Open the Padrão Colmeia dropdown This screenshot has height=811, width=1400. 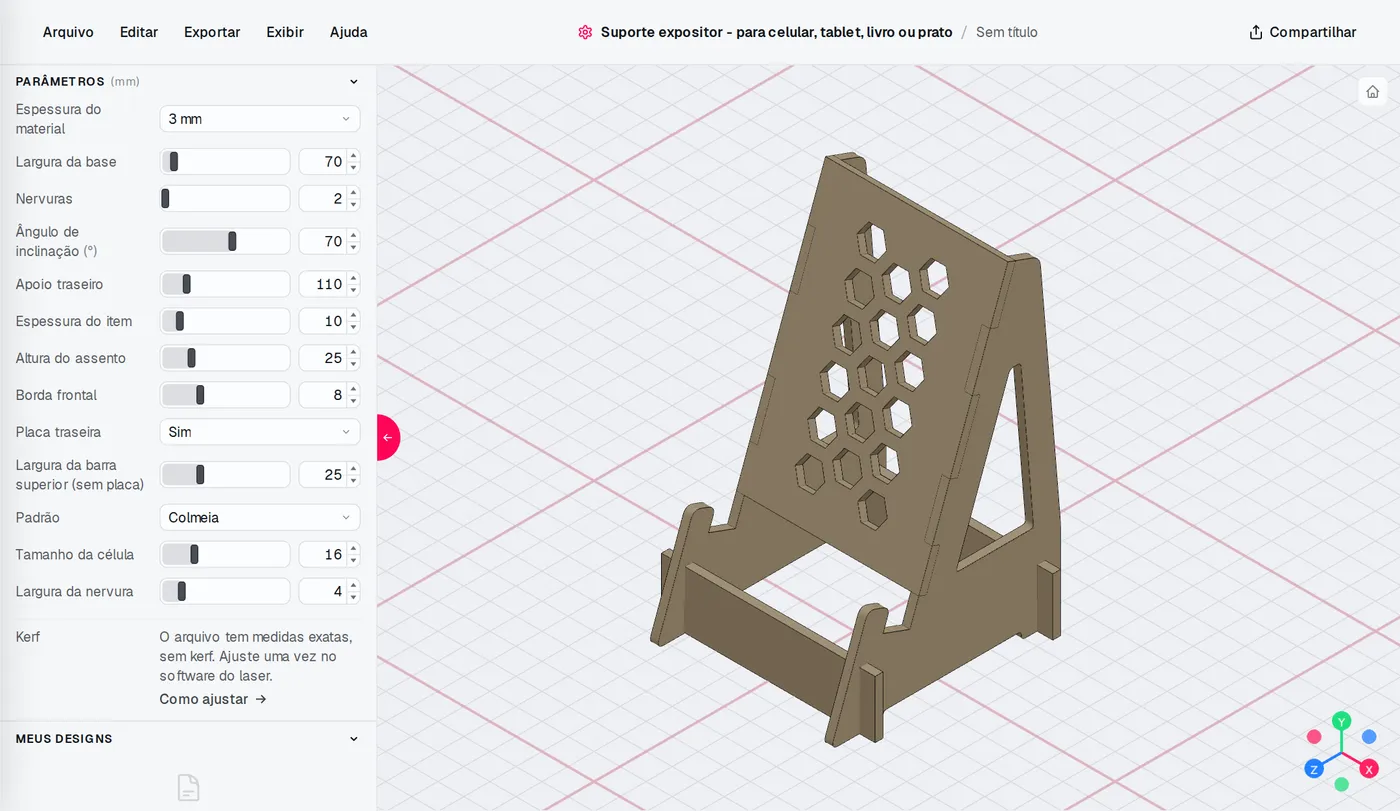pyautogui.click(x=260, y=518)
